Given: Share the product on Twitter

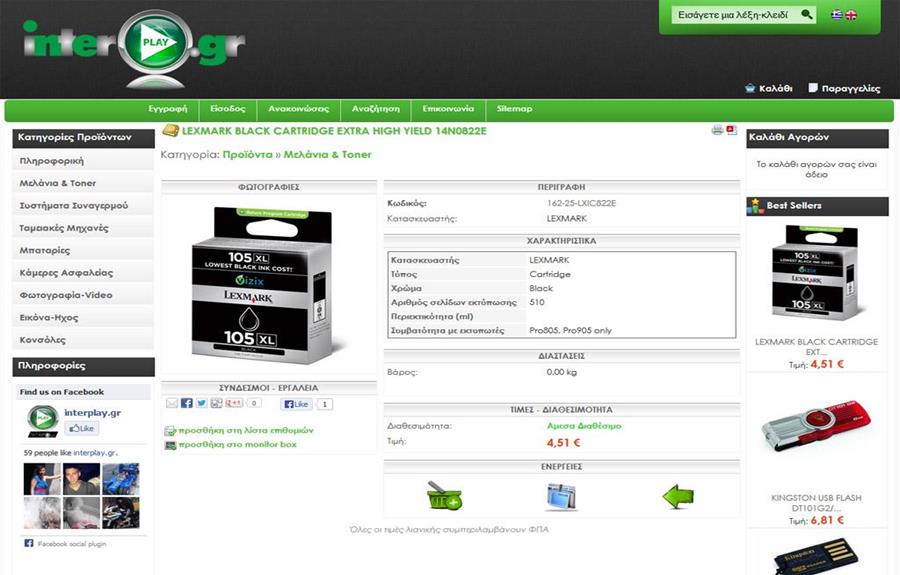Looking at the screenshot, I should coord(201,403).
